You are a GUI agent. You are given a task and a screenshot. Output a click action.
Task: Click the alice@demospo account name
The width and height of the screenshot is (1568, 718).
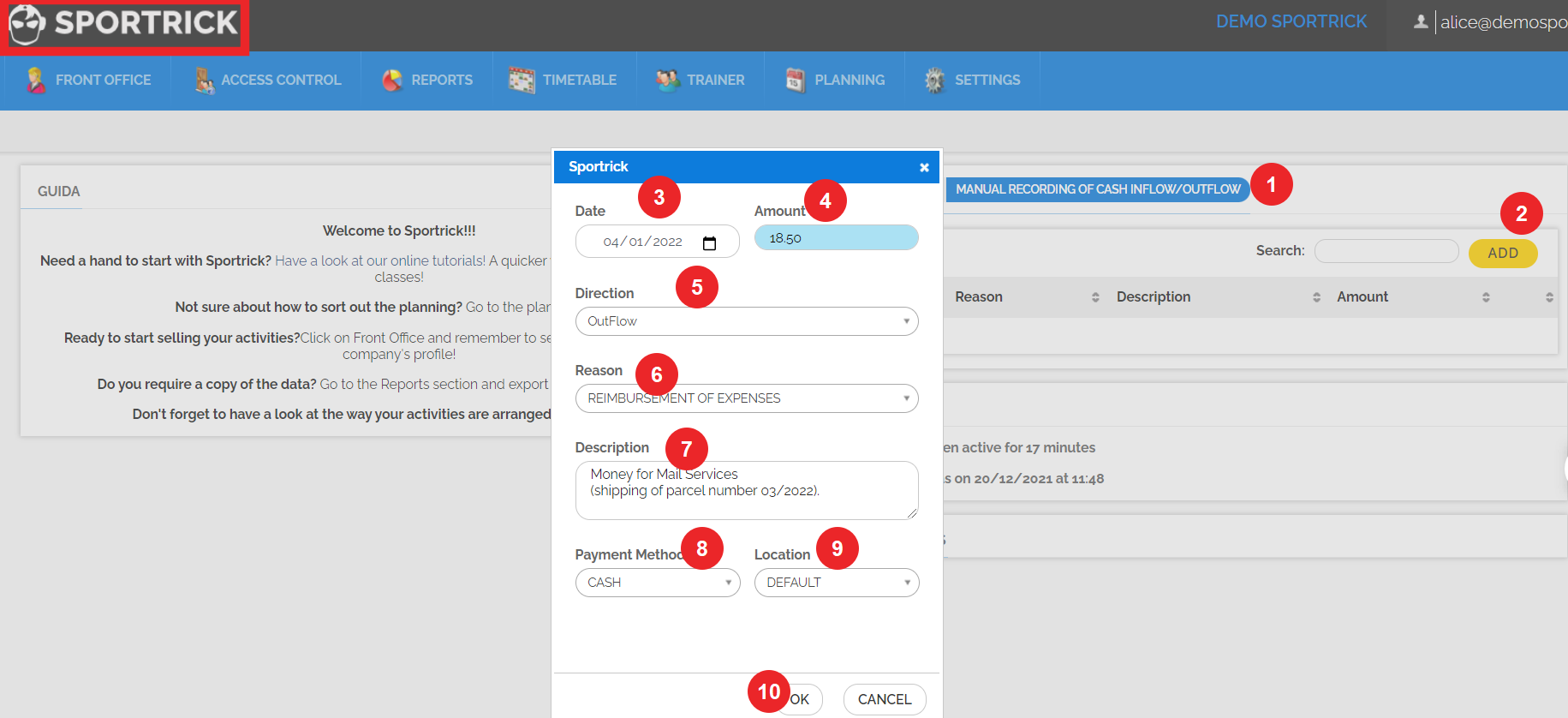(x=1503, y=22)
